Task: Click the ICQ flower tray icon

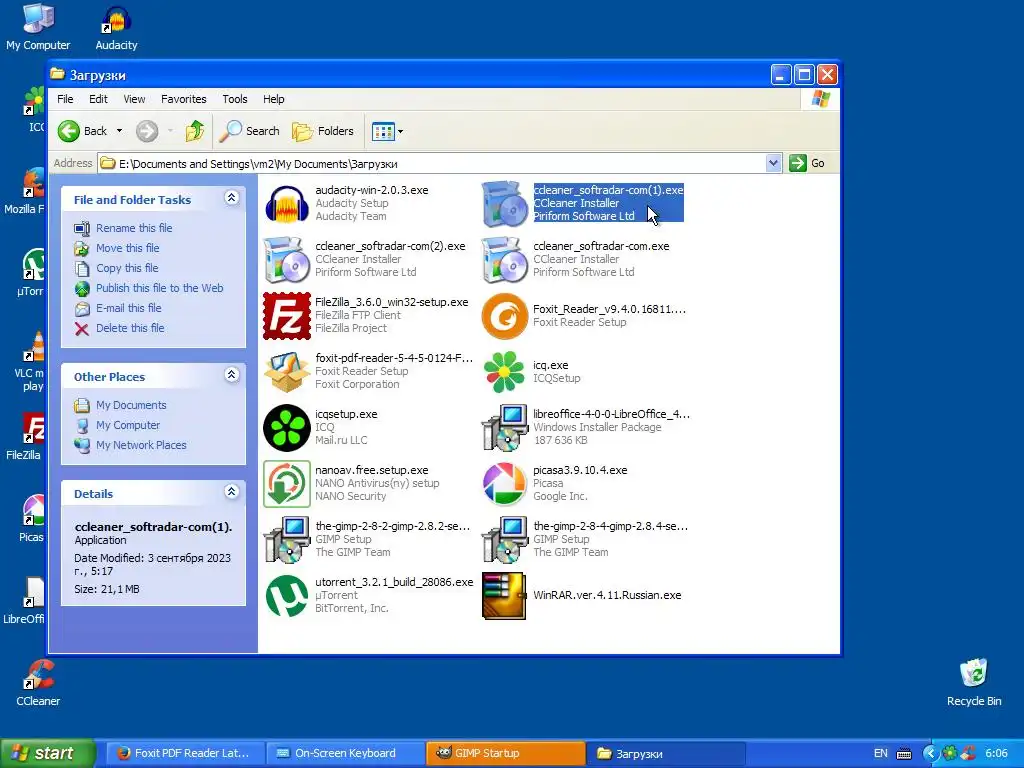Action: [950, 753]
